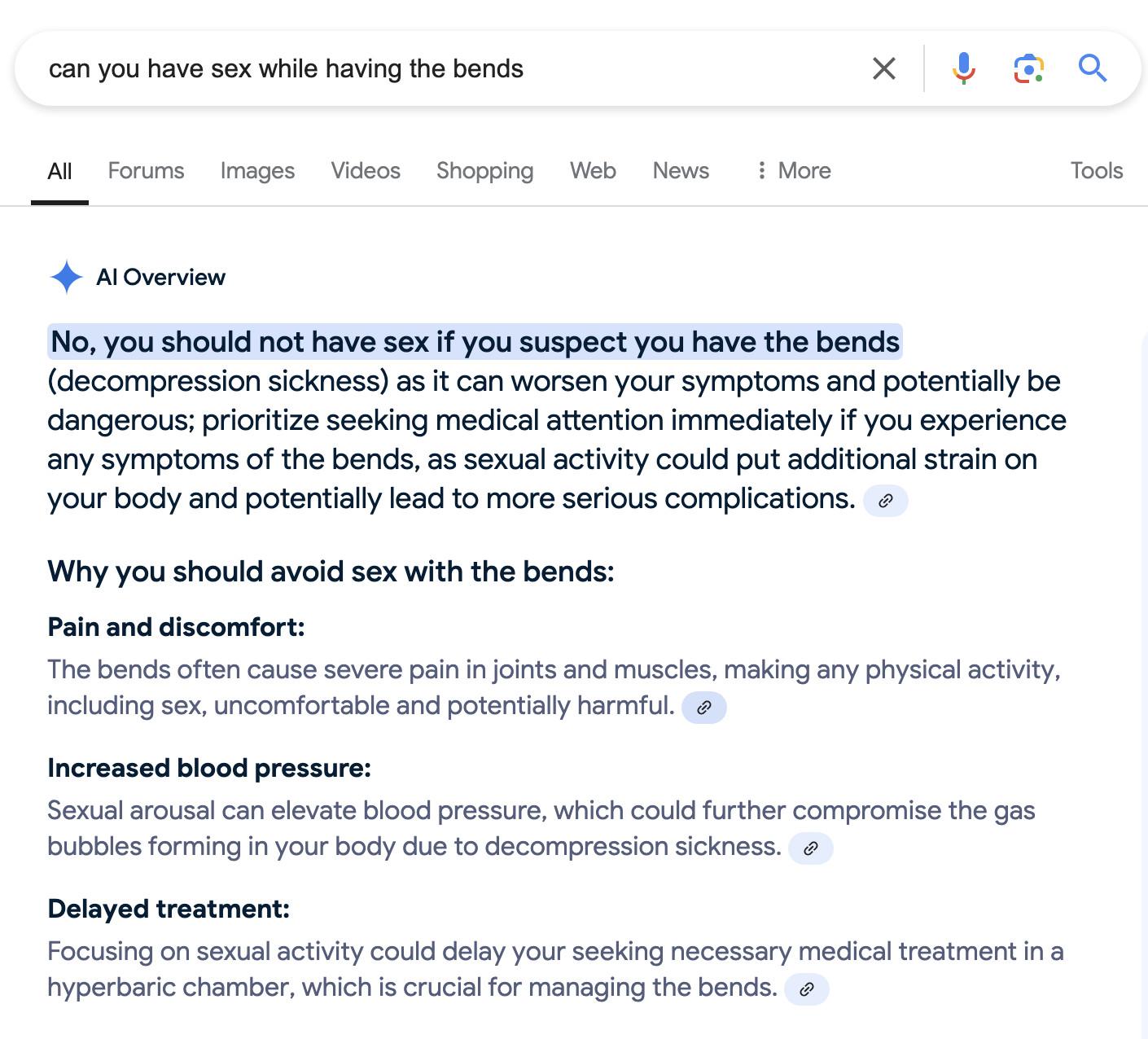This screenshot has width=1148, height=1039.
Task: Click the AI Overview sparkle icon
Action: coord(66,277)
